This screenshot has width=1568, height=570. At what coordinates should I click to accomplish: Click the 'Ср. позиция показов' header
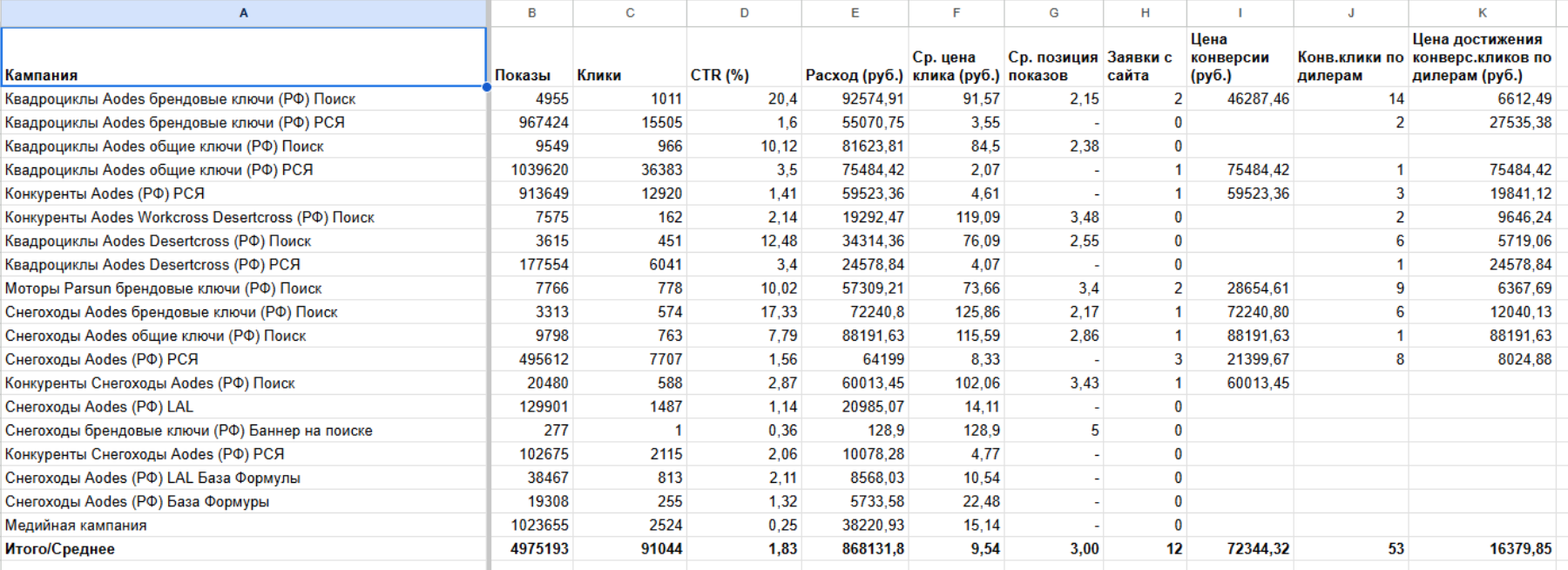(x=1054, y=57)
